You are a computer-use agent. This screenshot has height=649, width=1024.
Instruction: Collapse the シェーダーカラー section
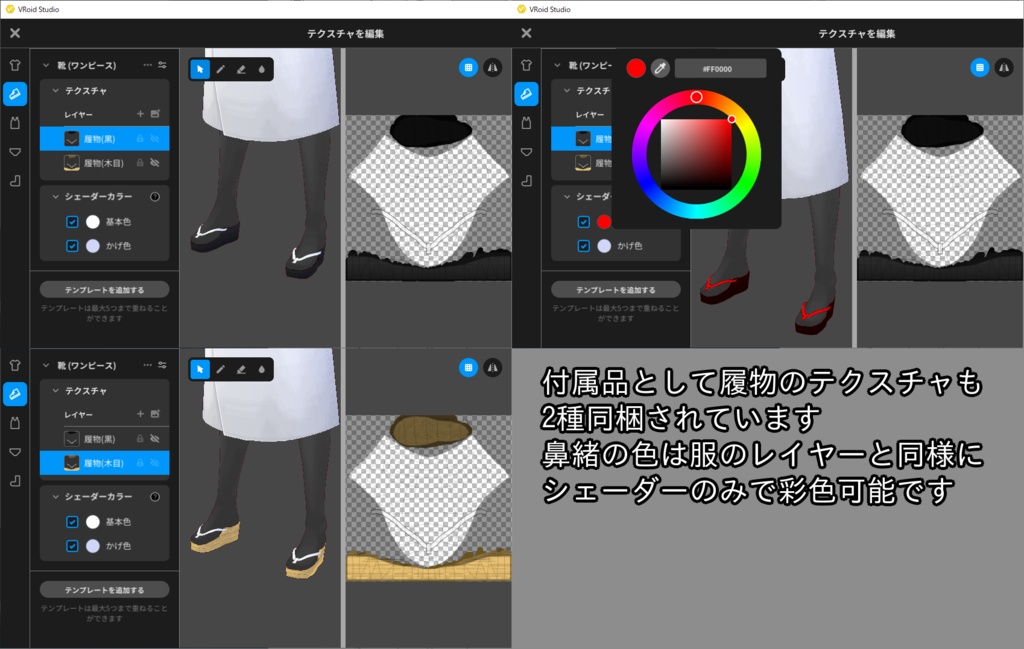click(x=56, y=196)
